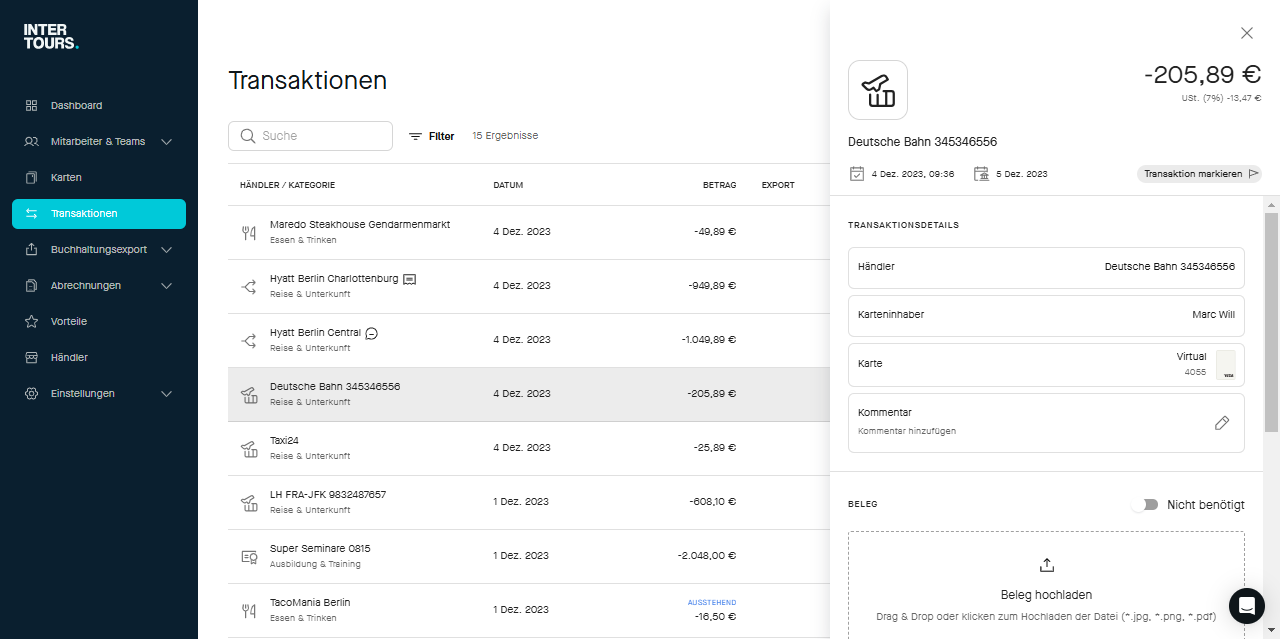The image size is (1280, 639).
Task: Click the upload icon above Beleg hochladen
Action: coord(1046,565)
